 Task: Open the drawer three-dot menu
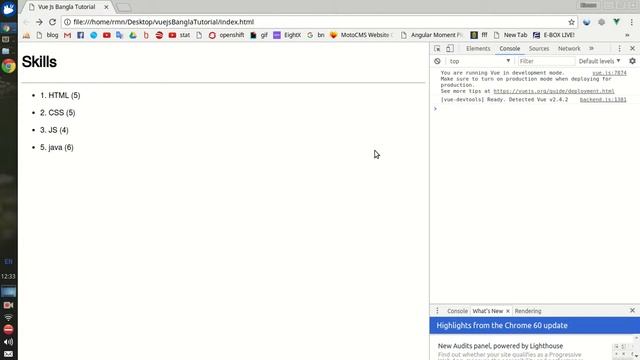[437, 311]
